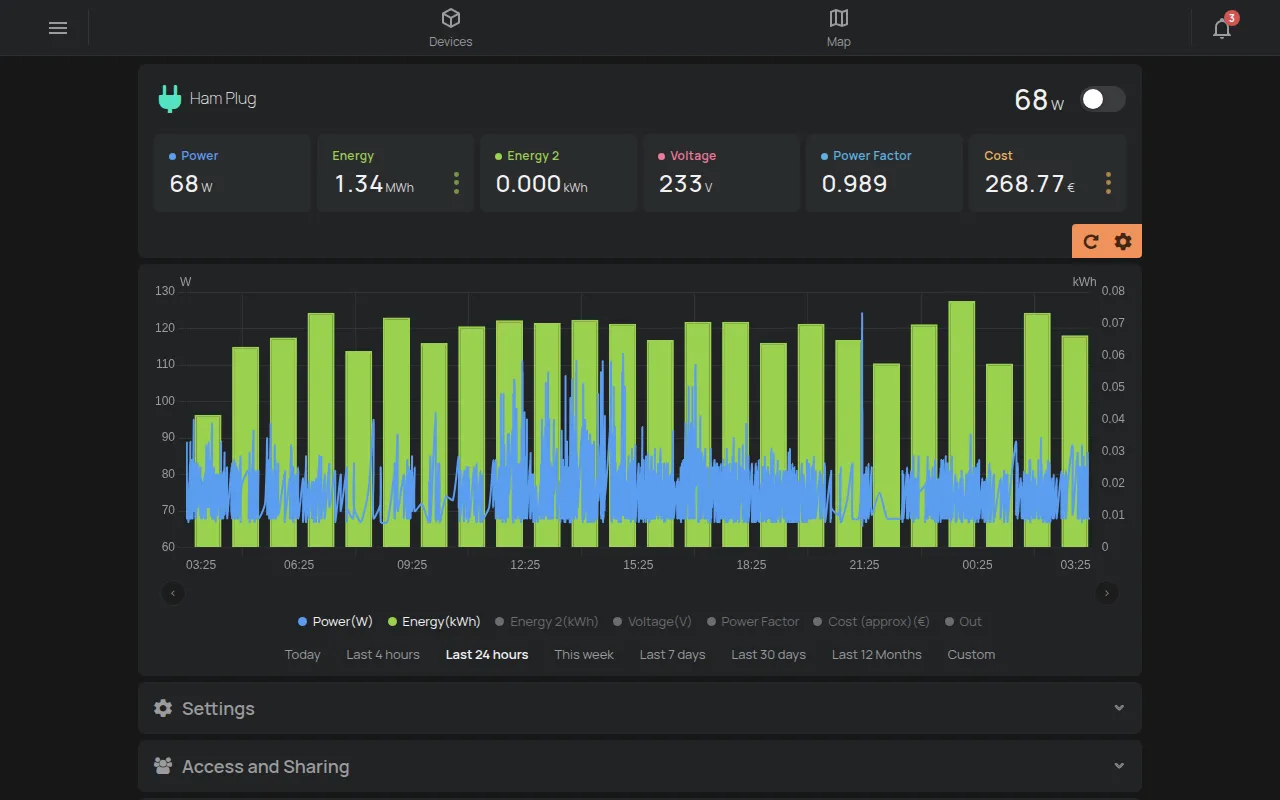The width and height of the screenshot is (1280, 800).
Task: Click the tallest energy bar near 00:25
Action: [x=962, y=424]
